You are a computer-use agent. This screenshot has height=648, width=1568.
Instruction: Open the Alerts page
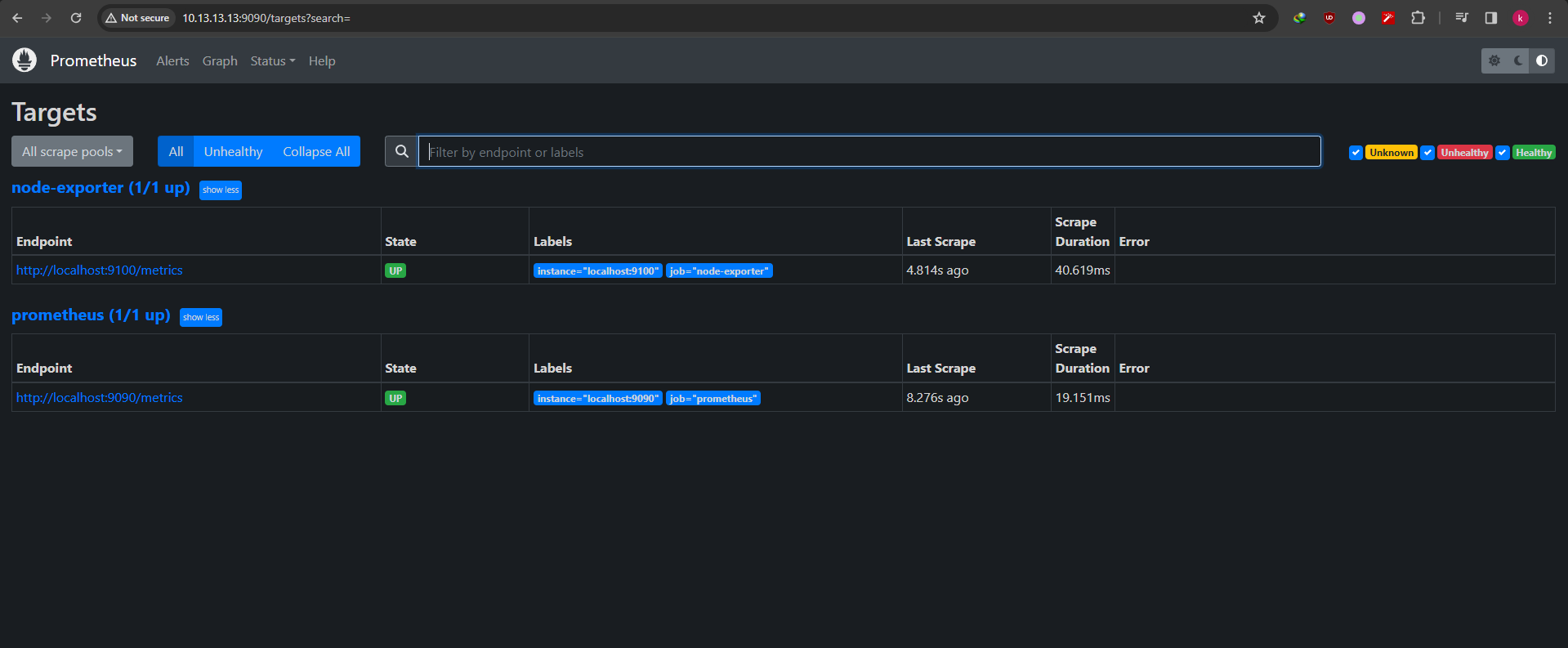tap(172, 61)
